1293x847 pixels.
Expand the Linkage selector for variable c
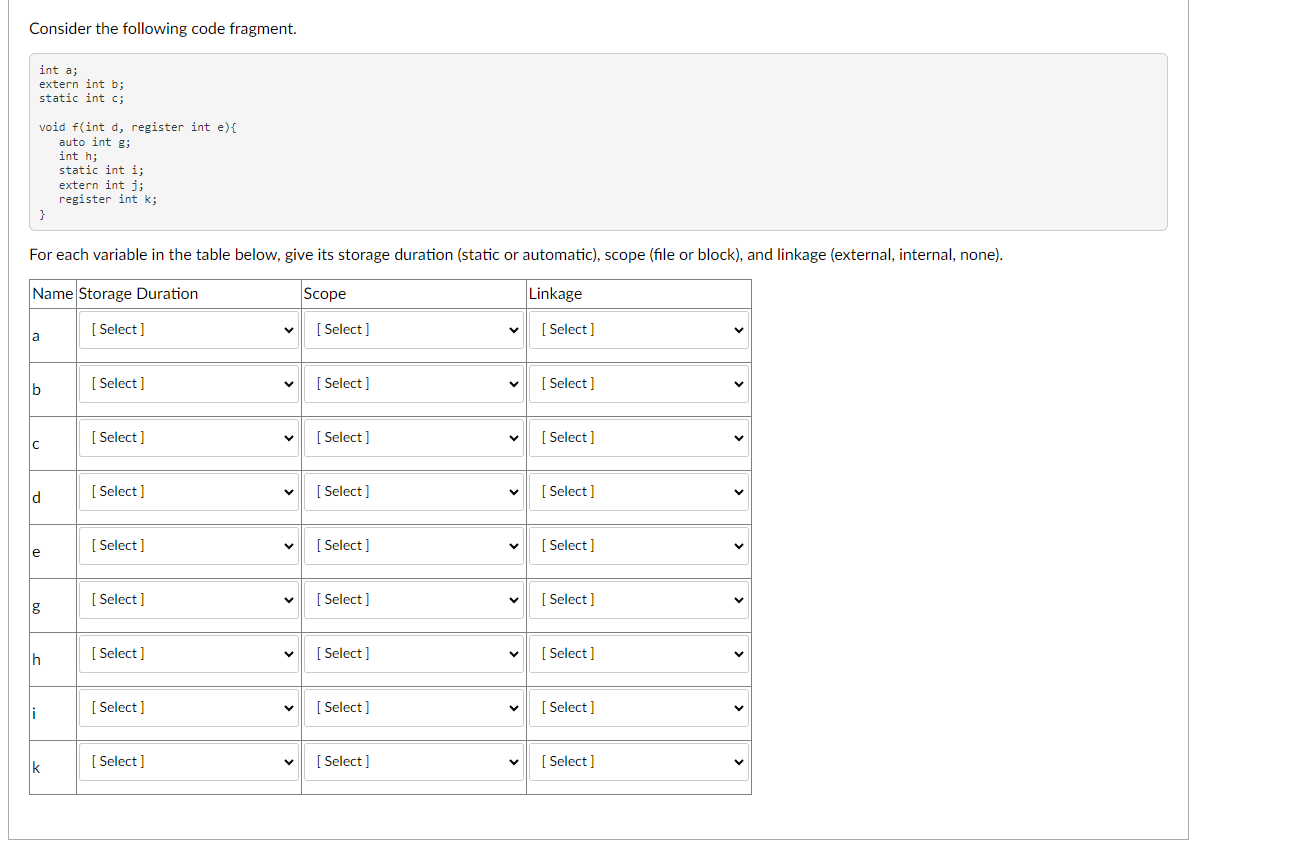pos(638,437)
